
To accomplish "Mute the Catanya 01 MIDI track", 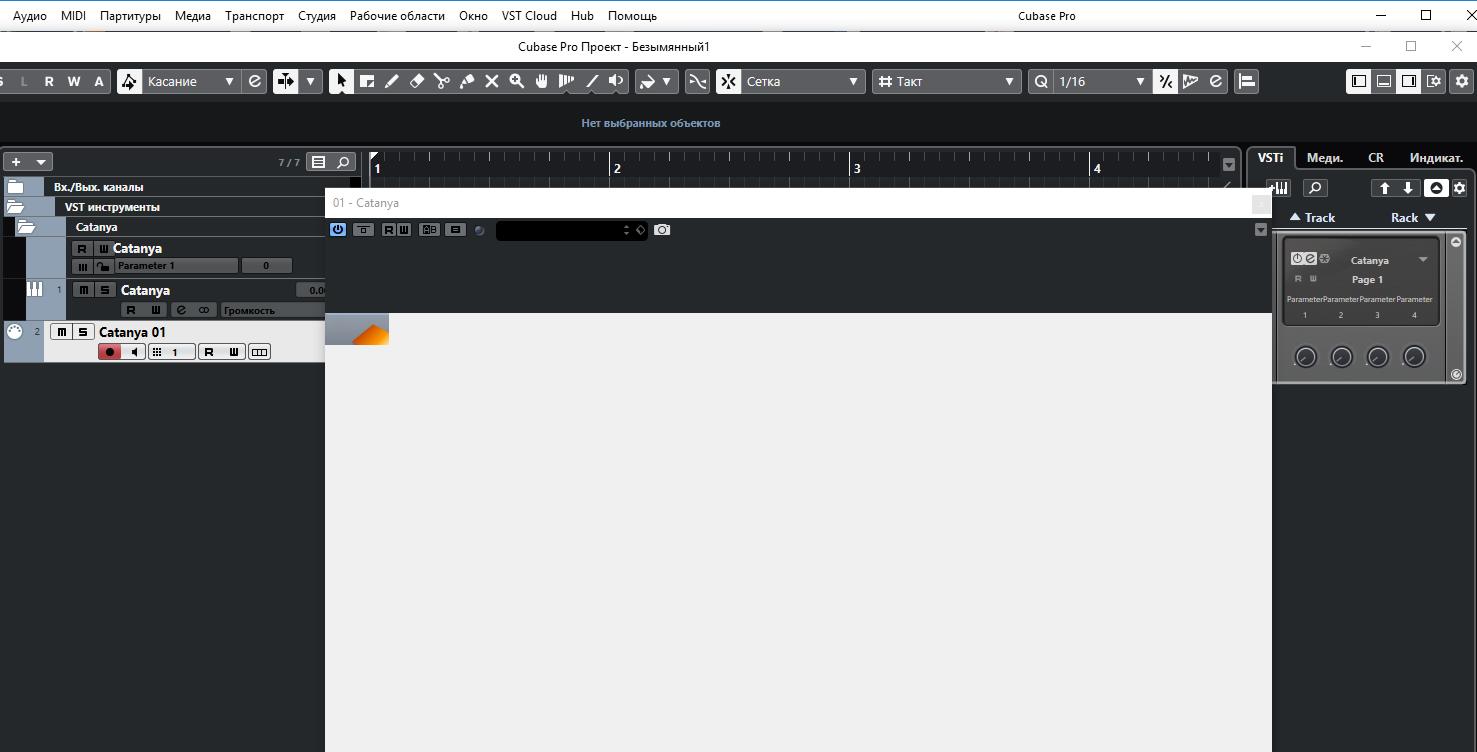I will click(62, 332).
